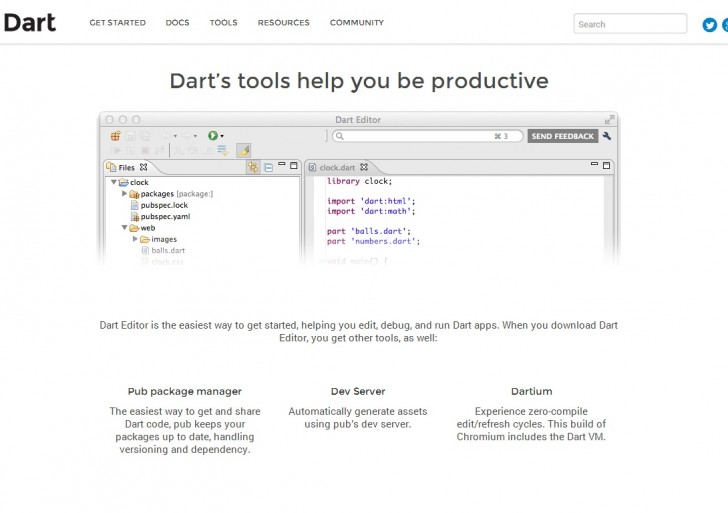Select the clock.dart editor tab

coord(336,168)
